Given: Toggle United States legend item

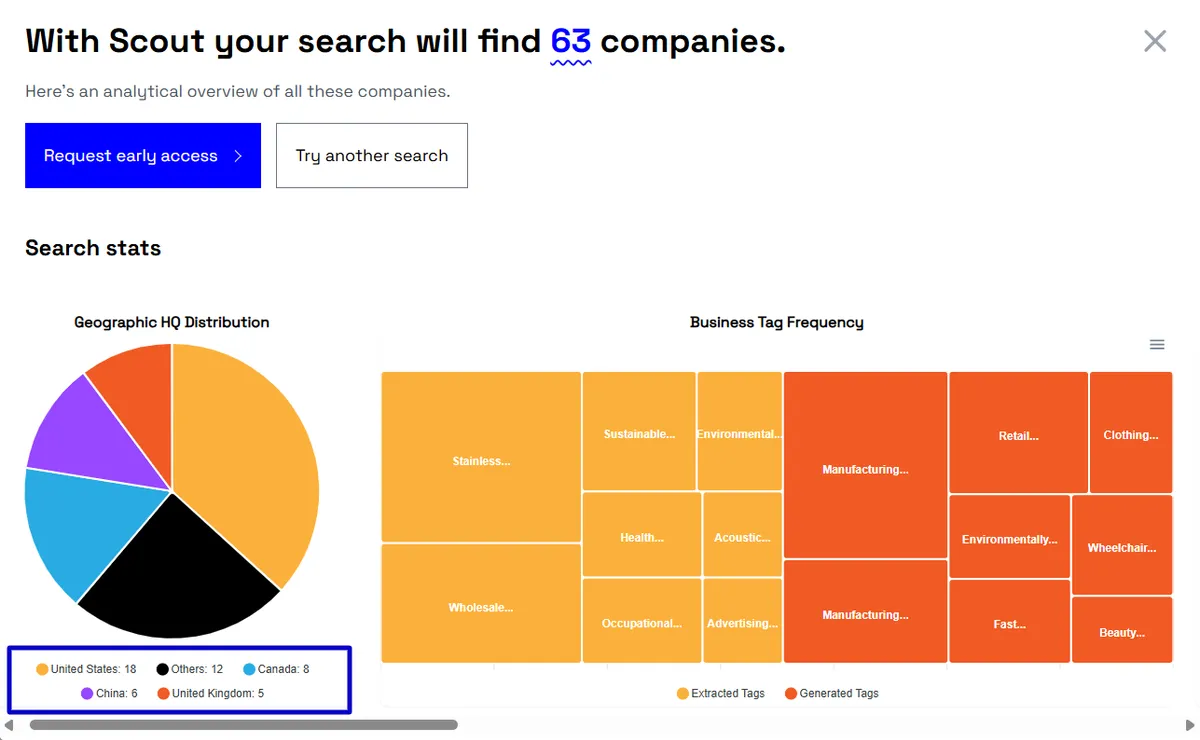Looking at the screenshot, I should pos(86,669).
